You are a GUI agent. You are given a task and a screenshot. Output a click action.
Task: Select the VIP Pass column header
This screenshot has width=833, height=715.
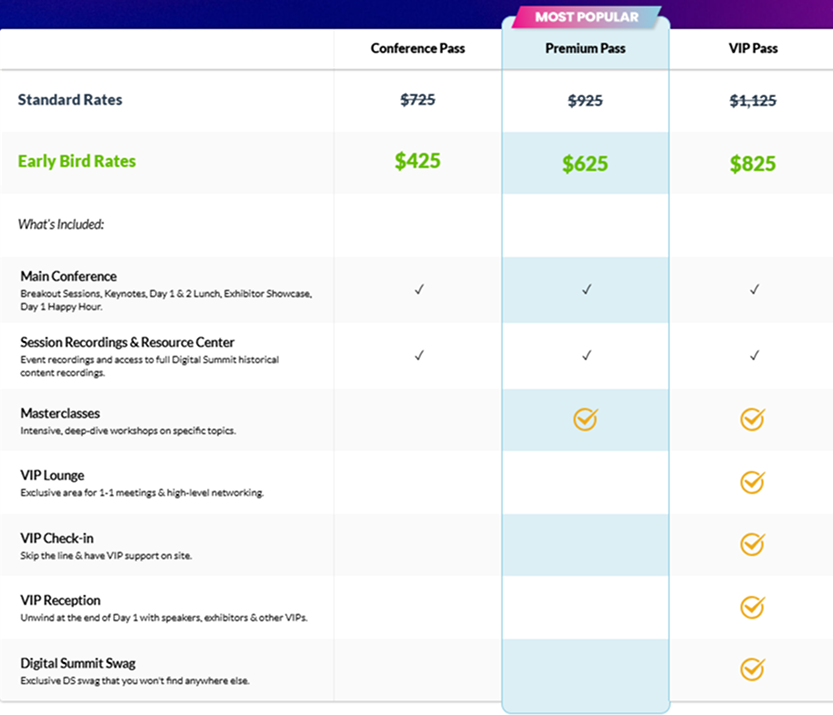[752, 49]
